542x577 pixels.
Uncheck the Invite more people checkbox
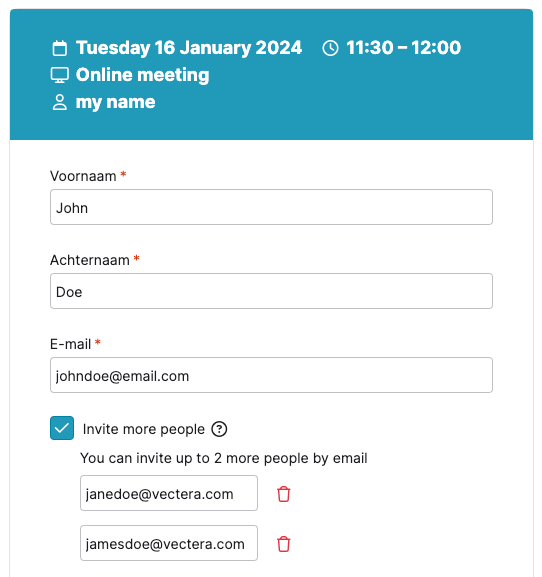tap(62, 428)
